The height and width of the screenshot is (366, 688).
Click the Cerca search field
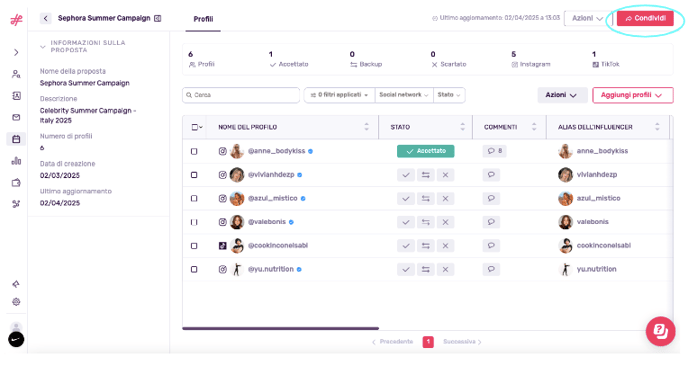241,95
